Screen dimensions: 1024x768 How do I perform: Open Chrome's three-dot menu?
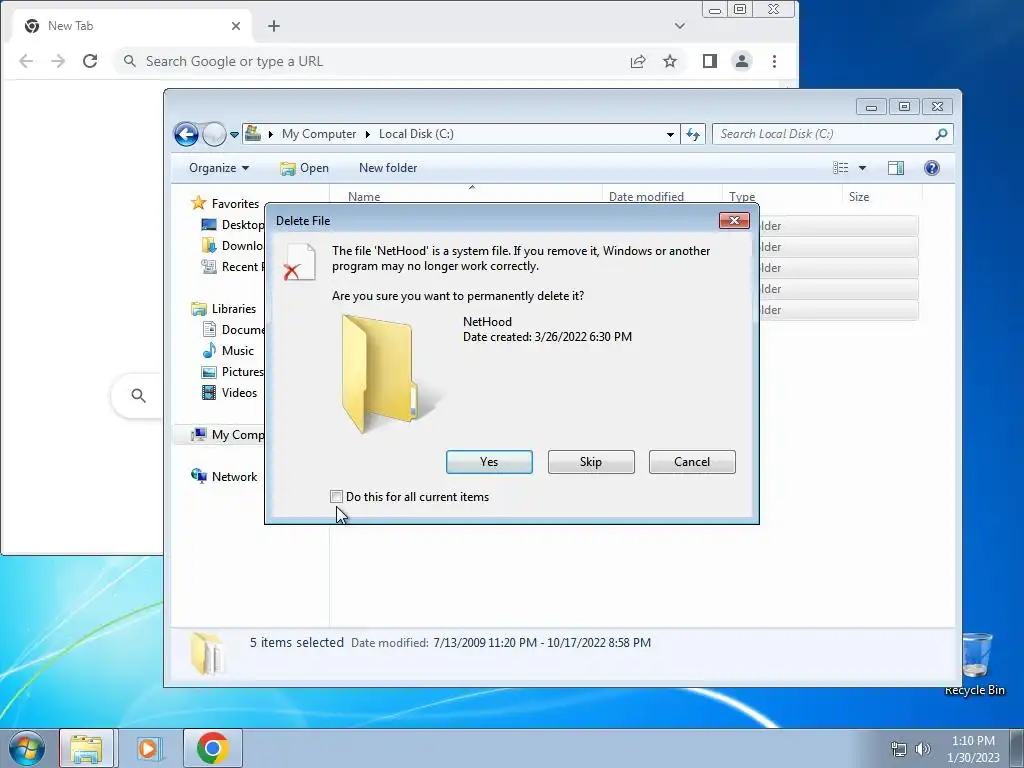(775, 61)
